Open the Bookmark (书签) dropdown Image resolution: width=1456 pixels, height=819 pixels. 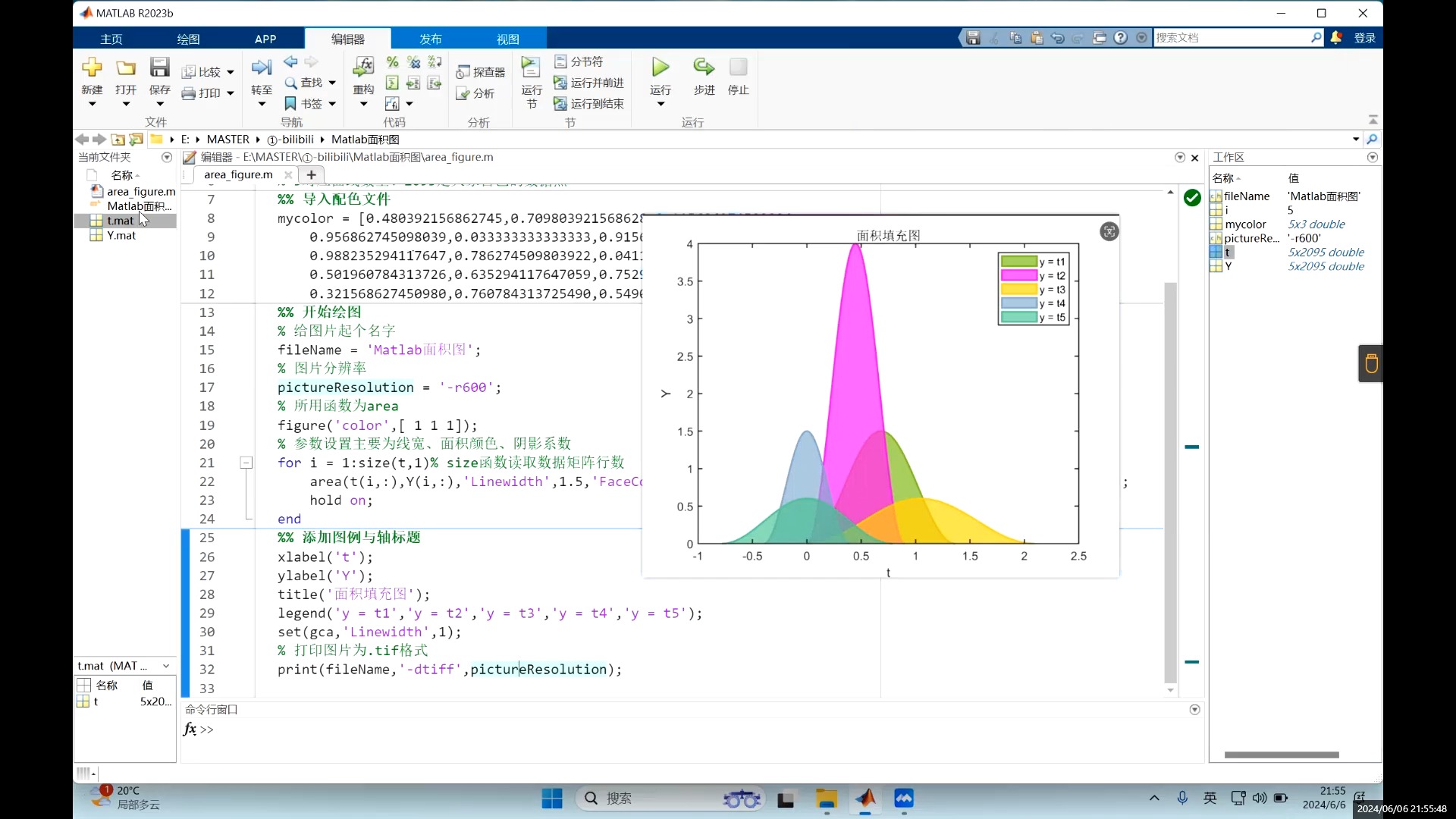pyautogui.click(x=332, y=104)
